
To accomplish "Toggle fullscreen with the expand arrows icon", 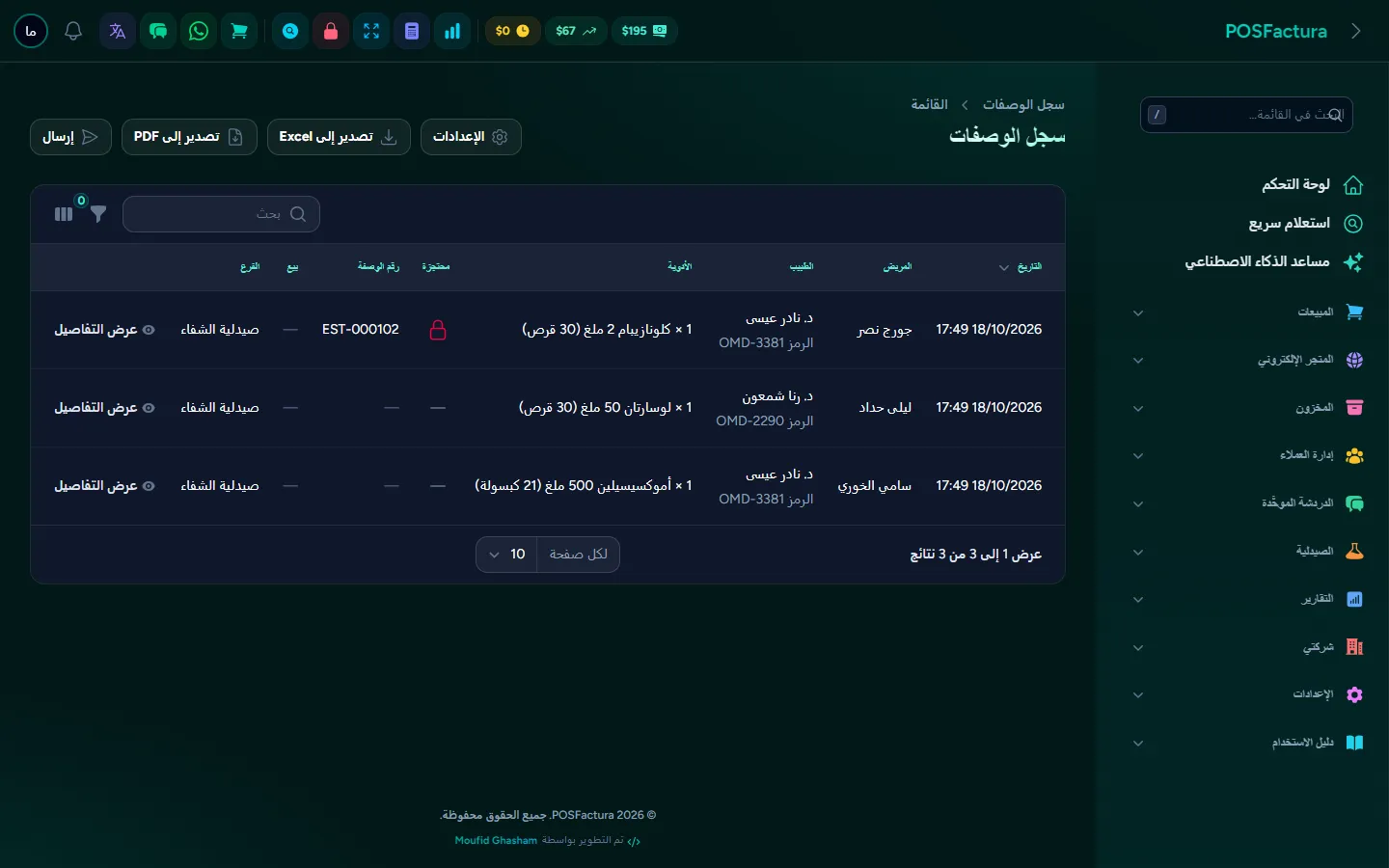I will 371,31.
